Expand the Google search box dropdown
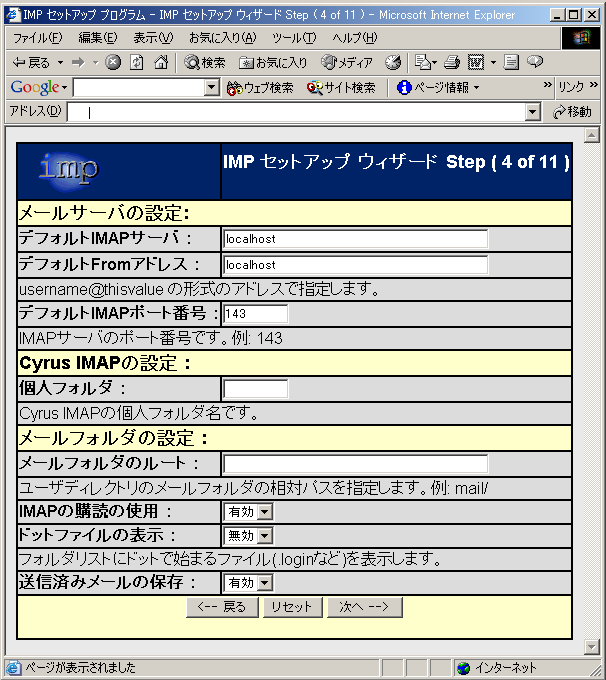This screenshot has height=680, width=606. coord(211,88)
